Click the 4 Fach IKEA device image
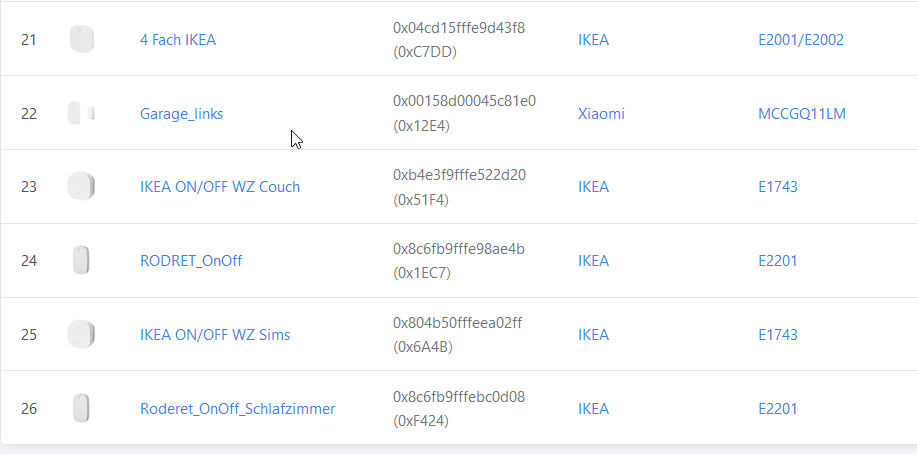This screenshot has width=917, height=455. [81, 39]
